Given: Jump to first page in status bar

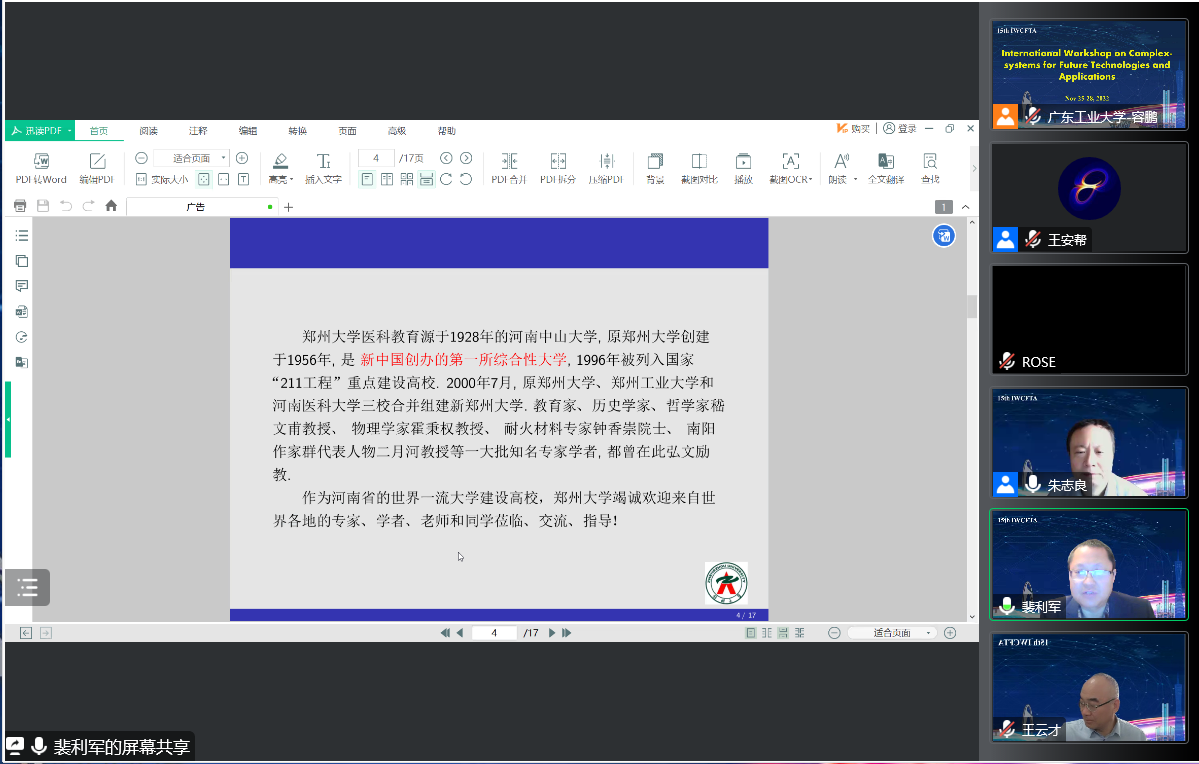Looking at the screenshot, I should [x=445, y=632].
